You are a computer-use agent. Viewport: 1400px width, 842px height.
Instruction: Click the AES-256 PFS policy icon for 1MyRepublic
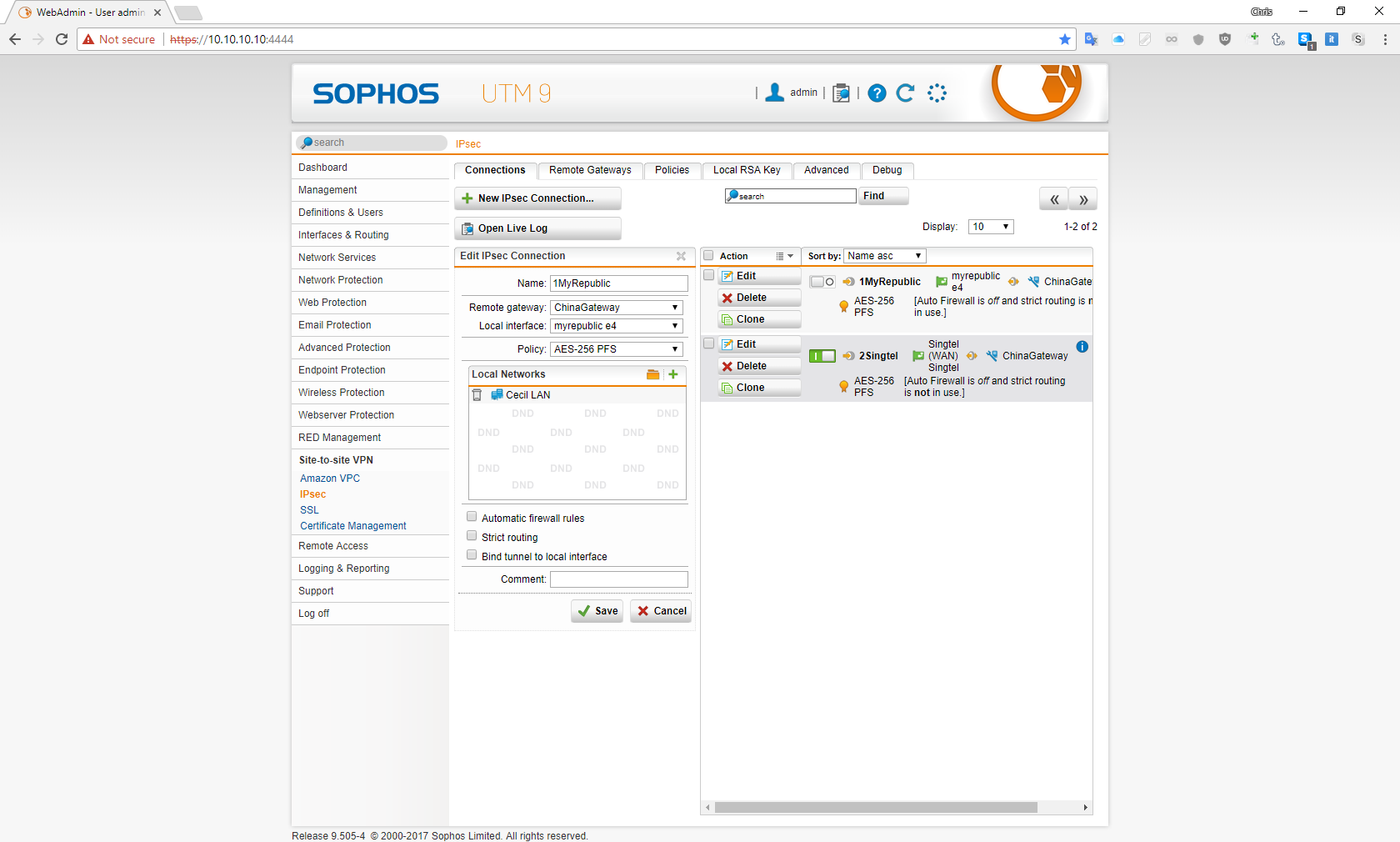(x=843, y=307)
